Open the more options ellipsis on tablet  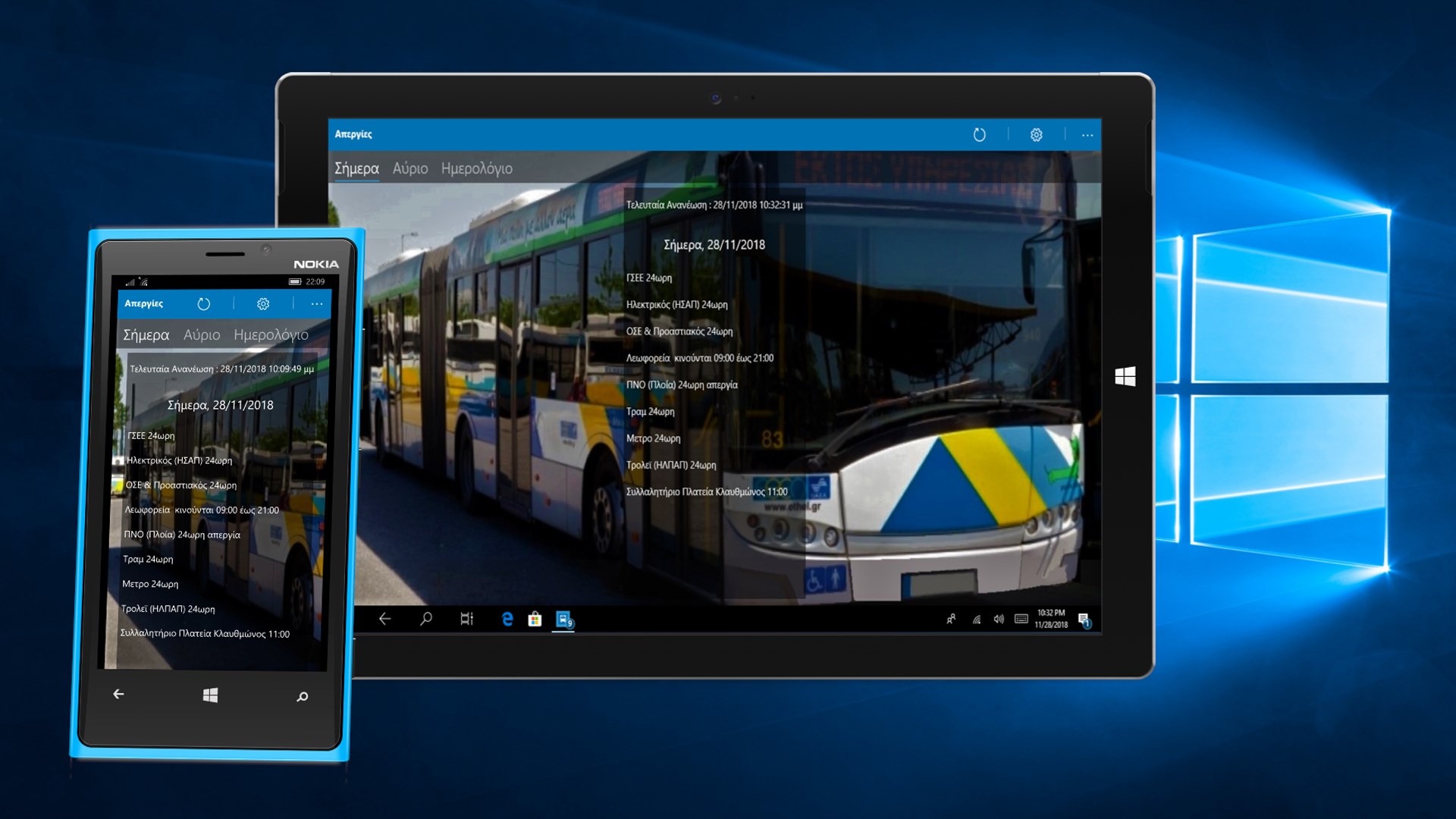click(1087, 135)
